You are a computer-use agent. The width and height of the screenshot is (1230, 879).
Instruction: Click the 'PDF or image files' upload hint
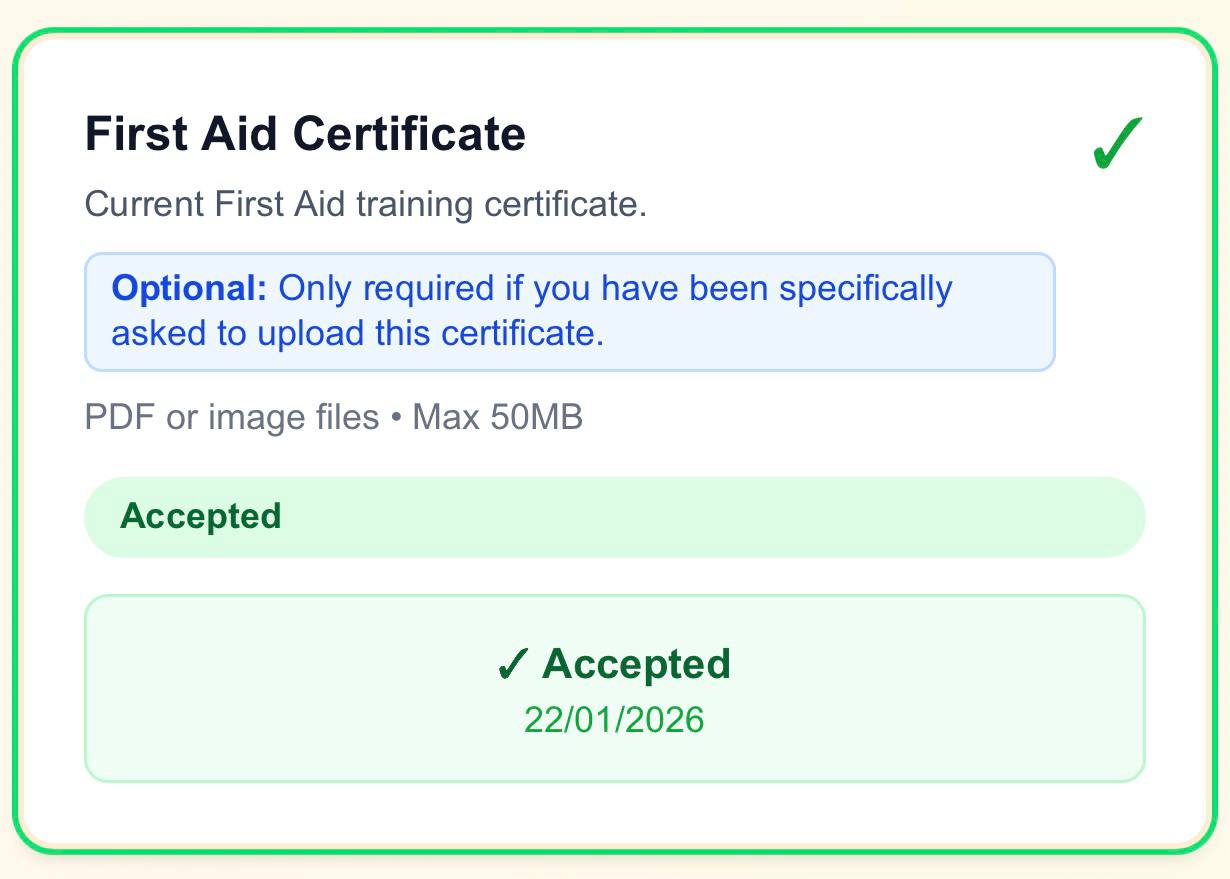click(335, 417)
